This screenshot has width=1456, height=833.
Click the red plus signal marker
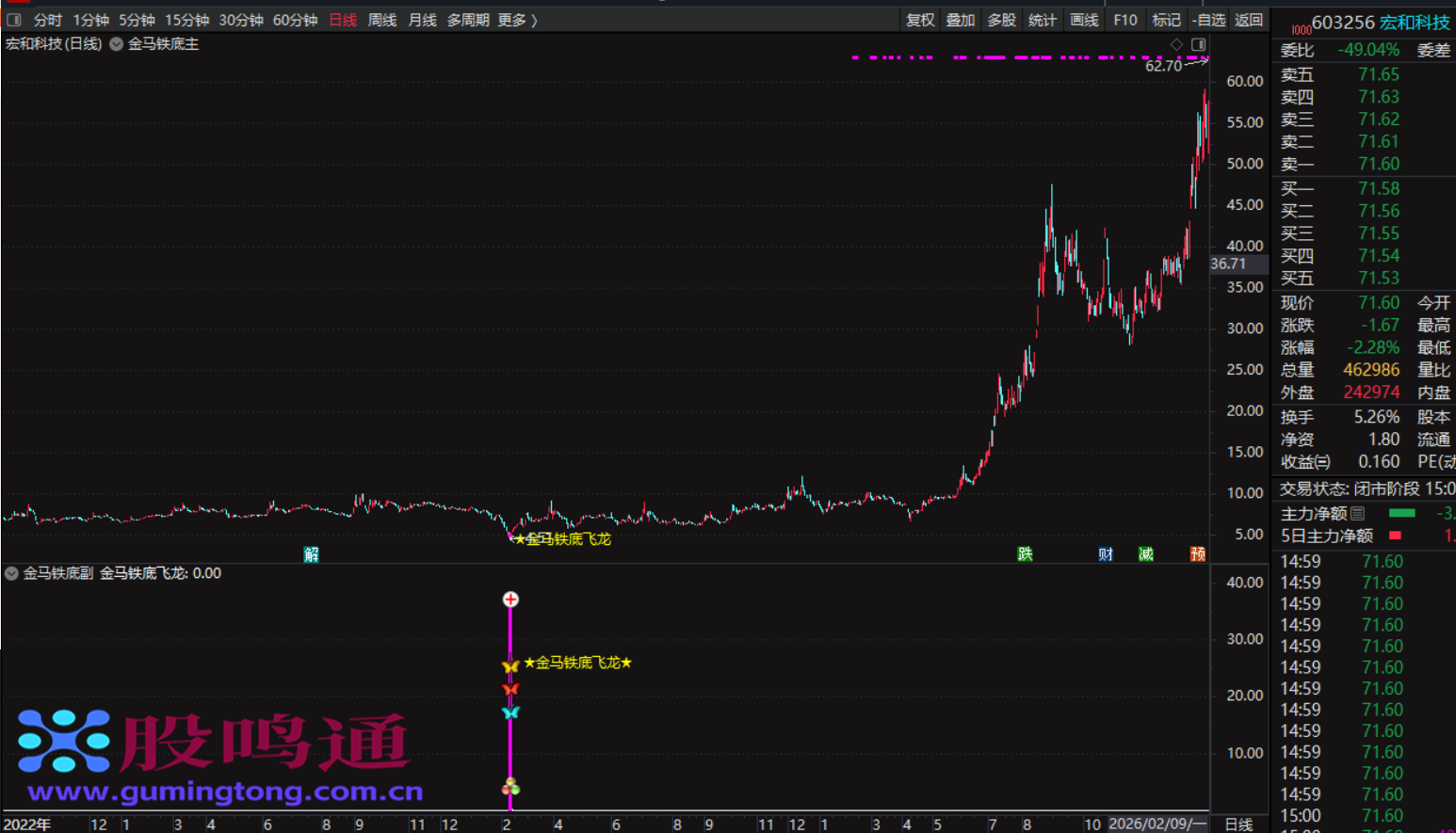point(510,600)
